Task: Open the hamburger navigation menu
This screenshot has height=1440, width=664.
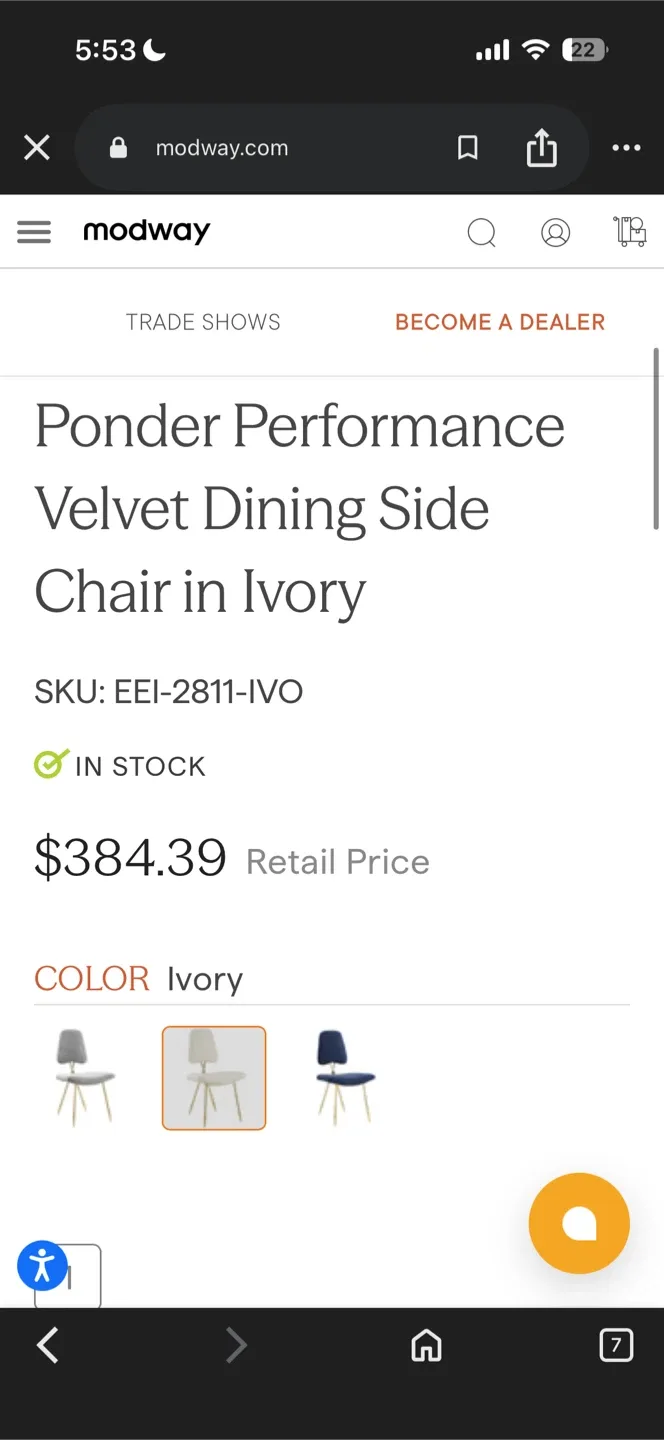Action: coord(33,231)
